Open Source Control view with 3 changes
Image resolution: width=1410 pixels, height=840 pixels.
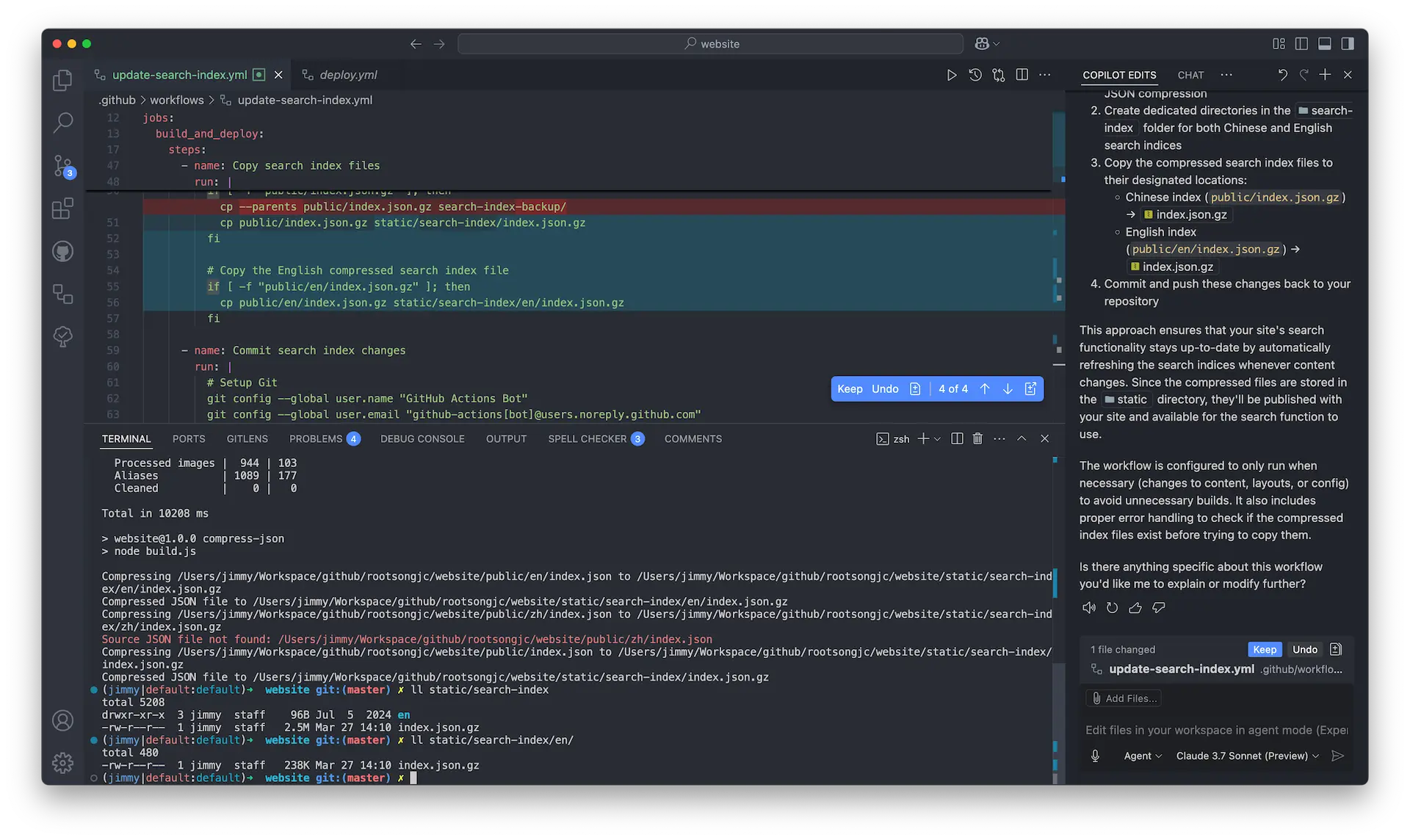coord(62,166)
